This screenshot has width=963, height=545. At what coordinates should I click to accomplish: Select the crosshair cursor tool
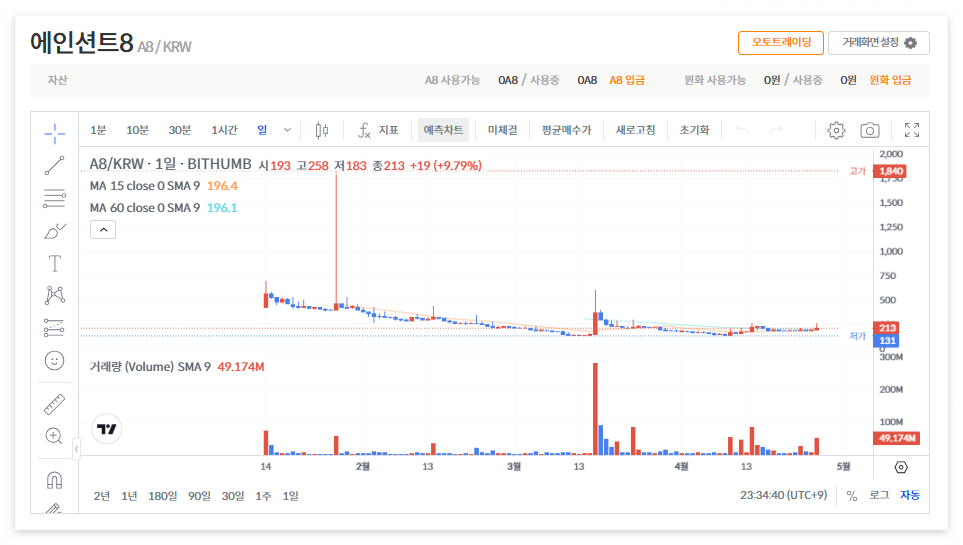pyautogui.click(x=55, y=133)
